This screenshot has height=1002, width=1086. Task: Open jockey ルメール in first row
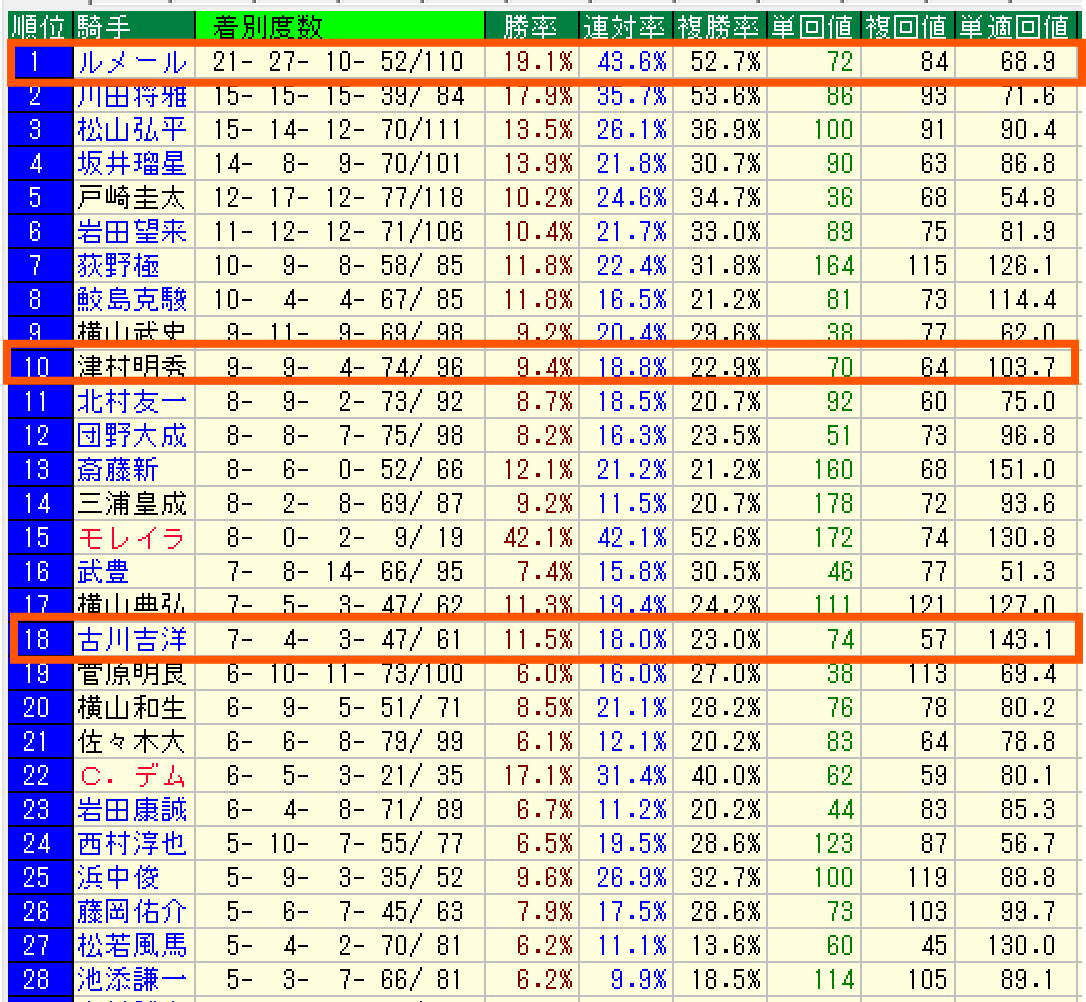(132, 63)
